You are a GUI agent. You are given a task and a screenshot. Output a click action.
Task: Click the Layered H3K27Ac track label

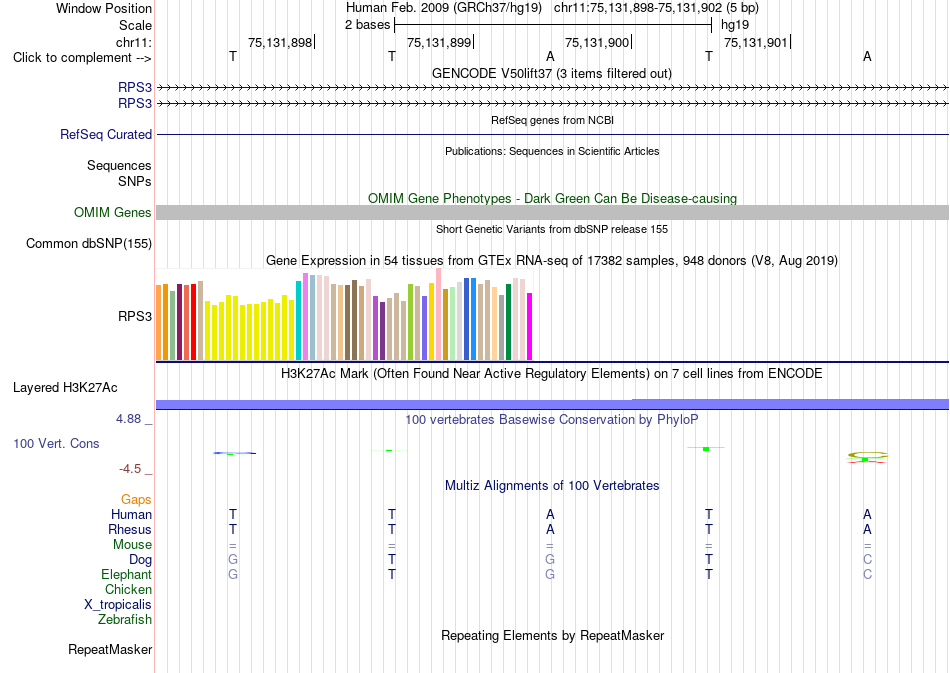point(65,388)
